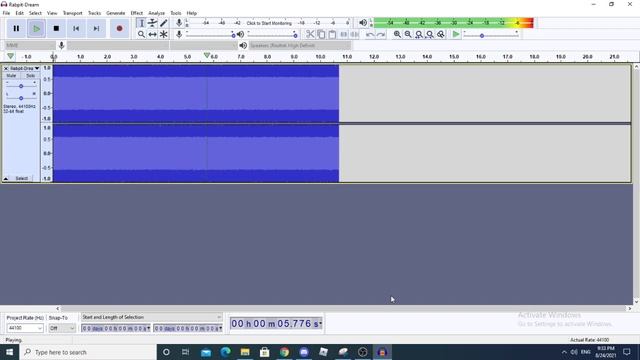640x360 pixels.
Task: Select the Time Shift tool
Action: pos(152,34)
